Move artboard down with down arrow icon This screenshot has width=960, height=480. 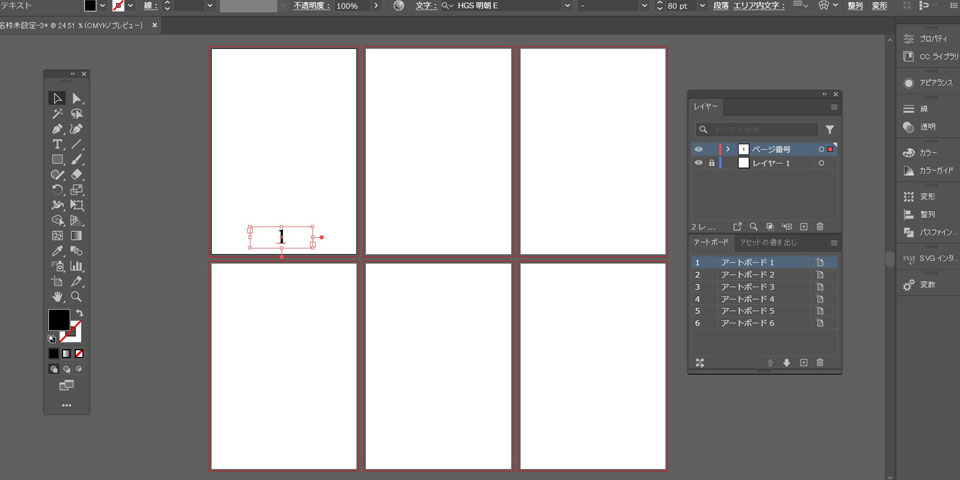(x=786, y=363)
